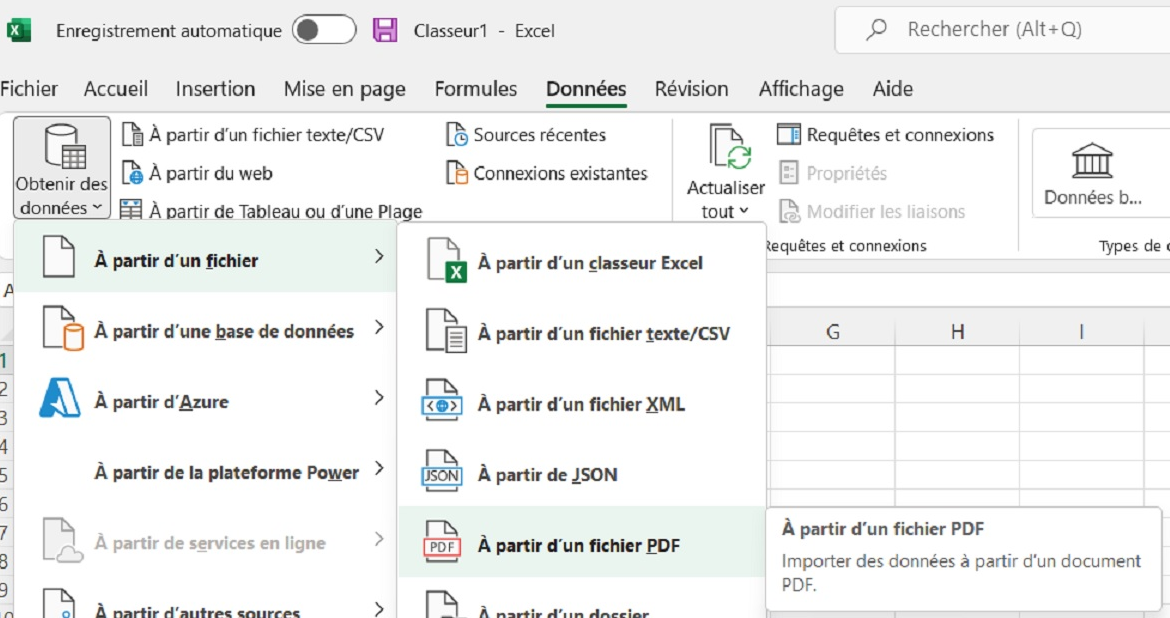Select column G header

tap(832, 331)
